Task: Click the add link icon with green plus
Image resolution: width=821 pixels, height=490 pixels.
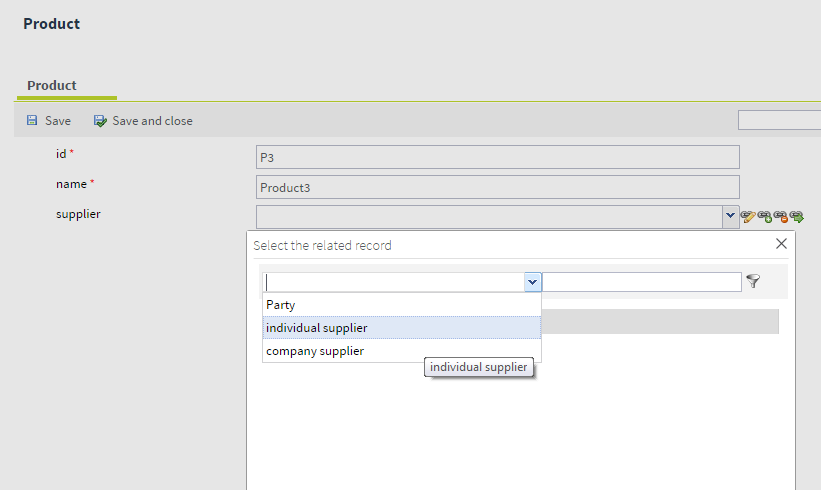Action: tap(764, 216)
